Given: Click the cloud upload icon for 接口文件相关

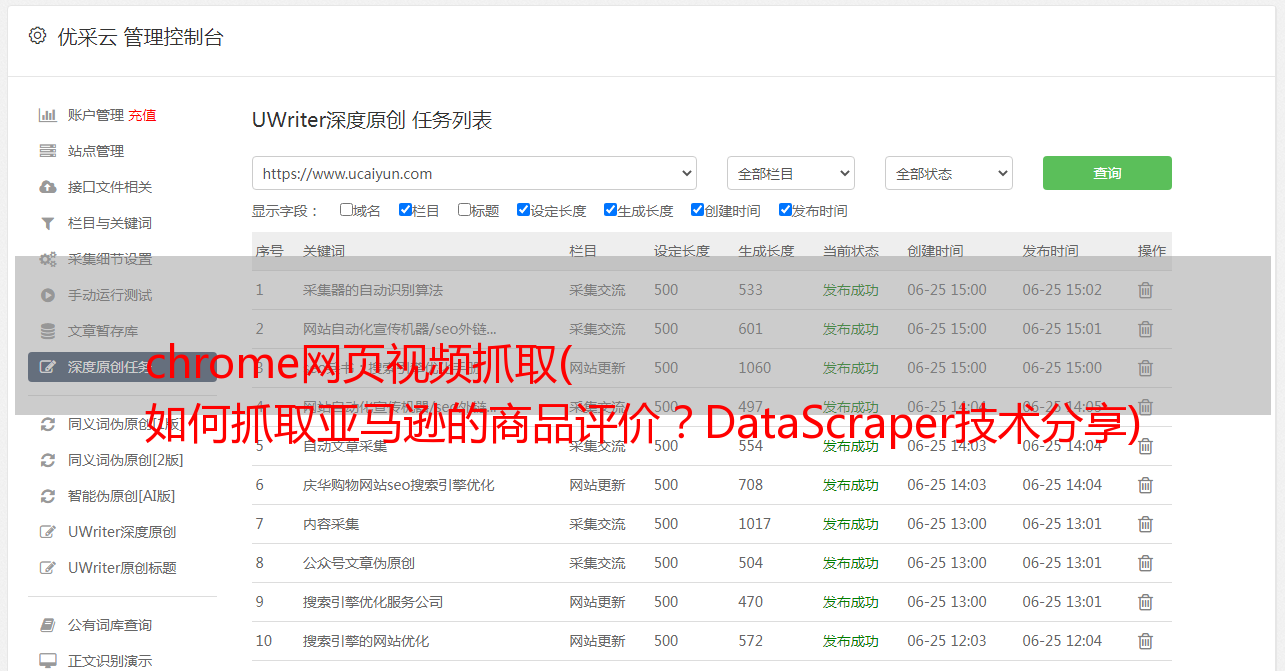Looking at the screenshot, I should (47, 187).
